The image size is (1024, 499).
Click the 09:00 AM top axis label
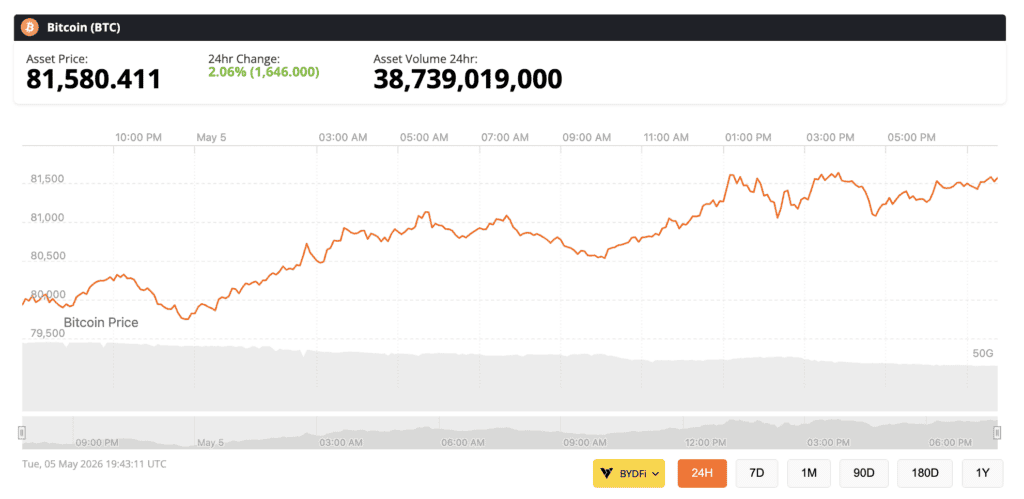point(586,137)
